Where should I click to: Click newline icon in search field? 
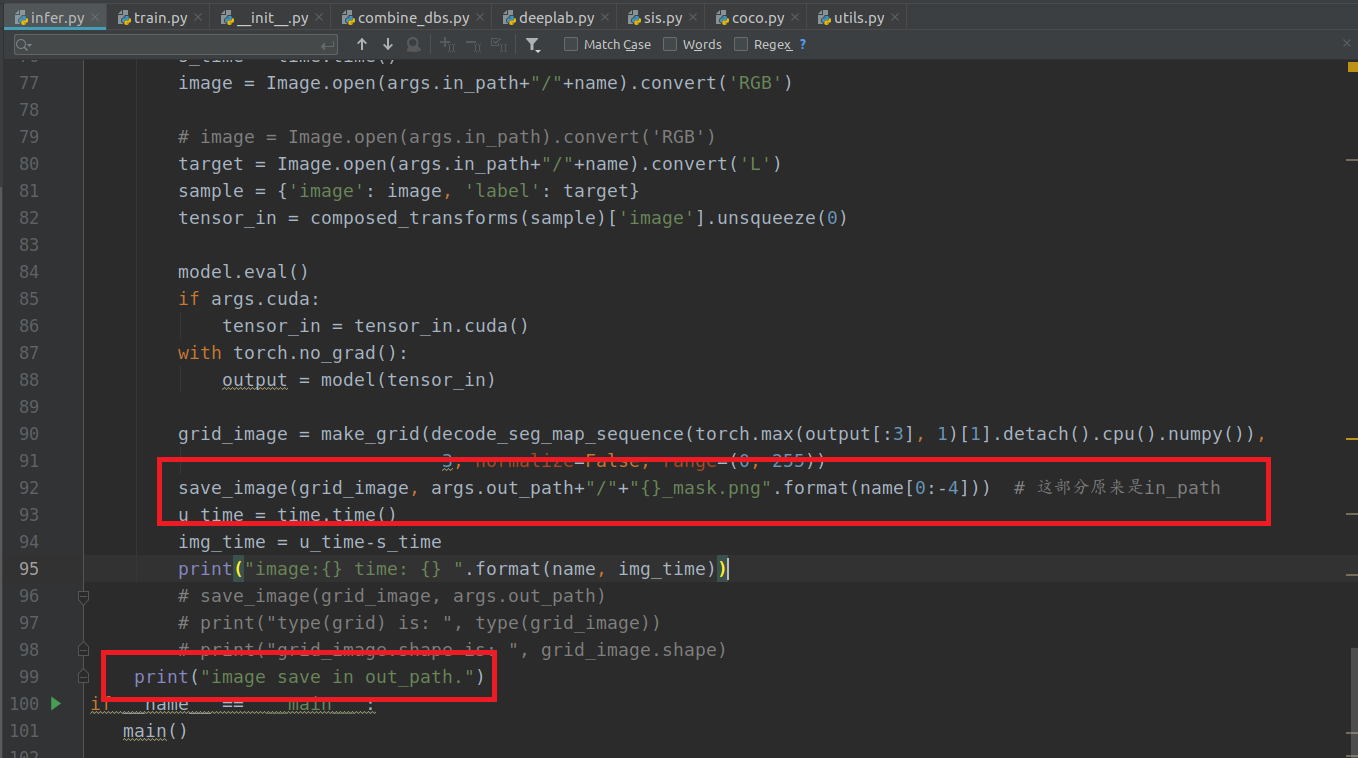(x=328, y=45)
